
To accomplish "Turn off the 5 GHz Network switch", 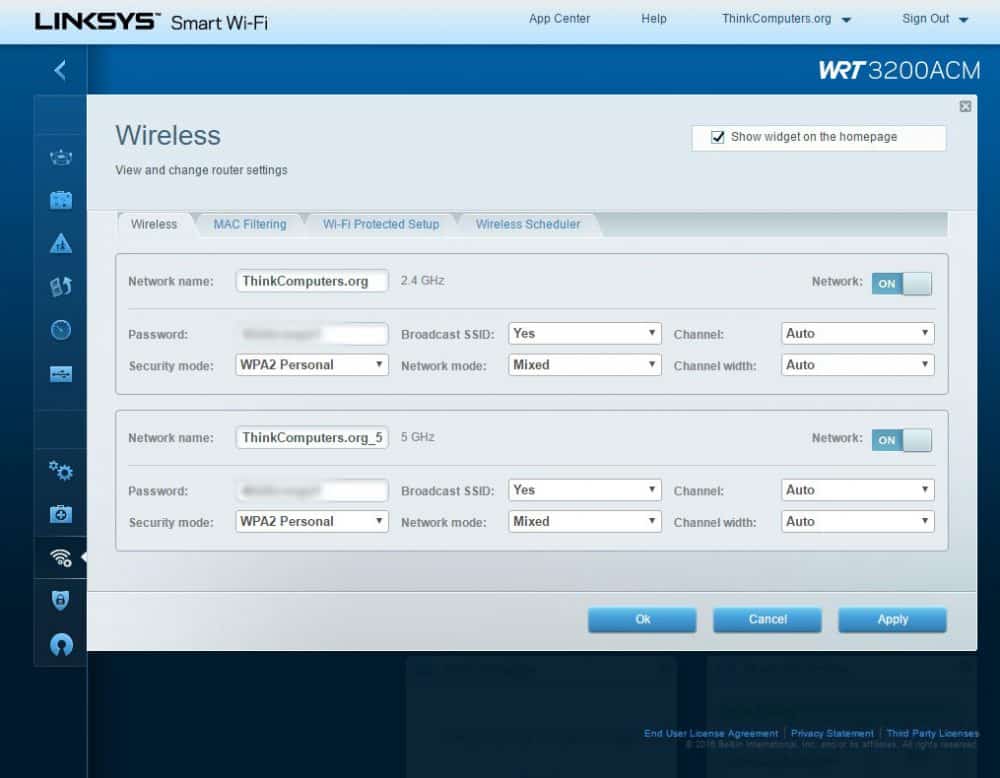I will coord(902,440).
